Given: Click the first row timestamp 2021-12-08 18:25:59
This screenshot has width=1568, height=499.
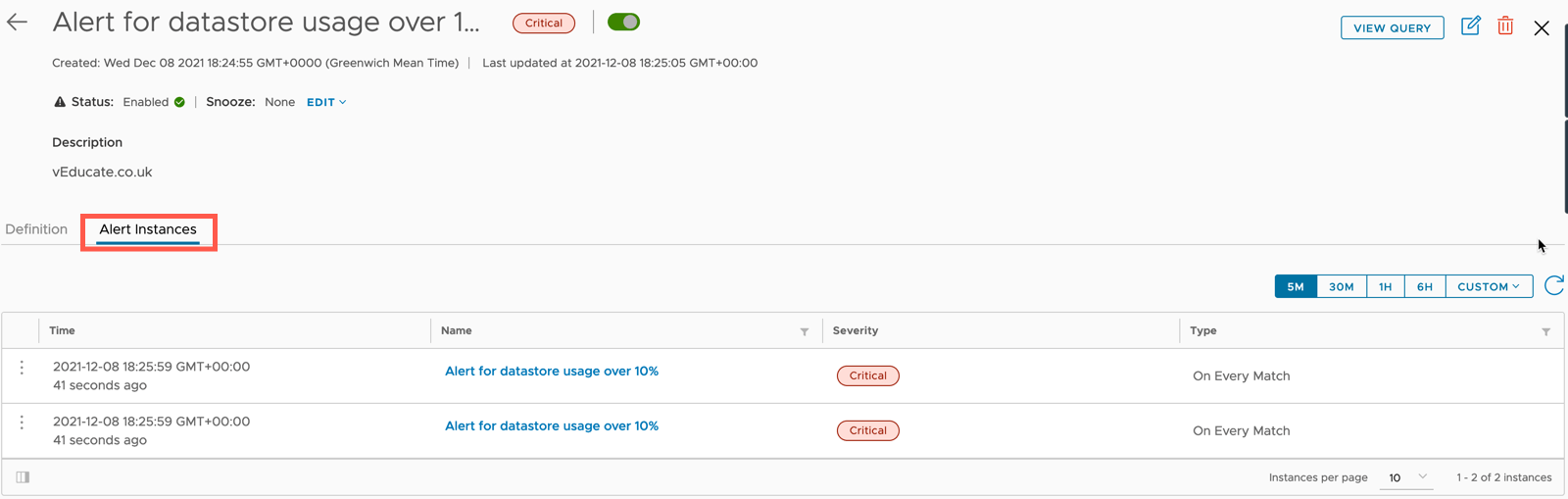Looking at the screenshot, I should pos(151,367).
